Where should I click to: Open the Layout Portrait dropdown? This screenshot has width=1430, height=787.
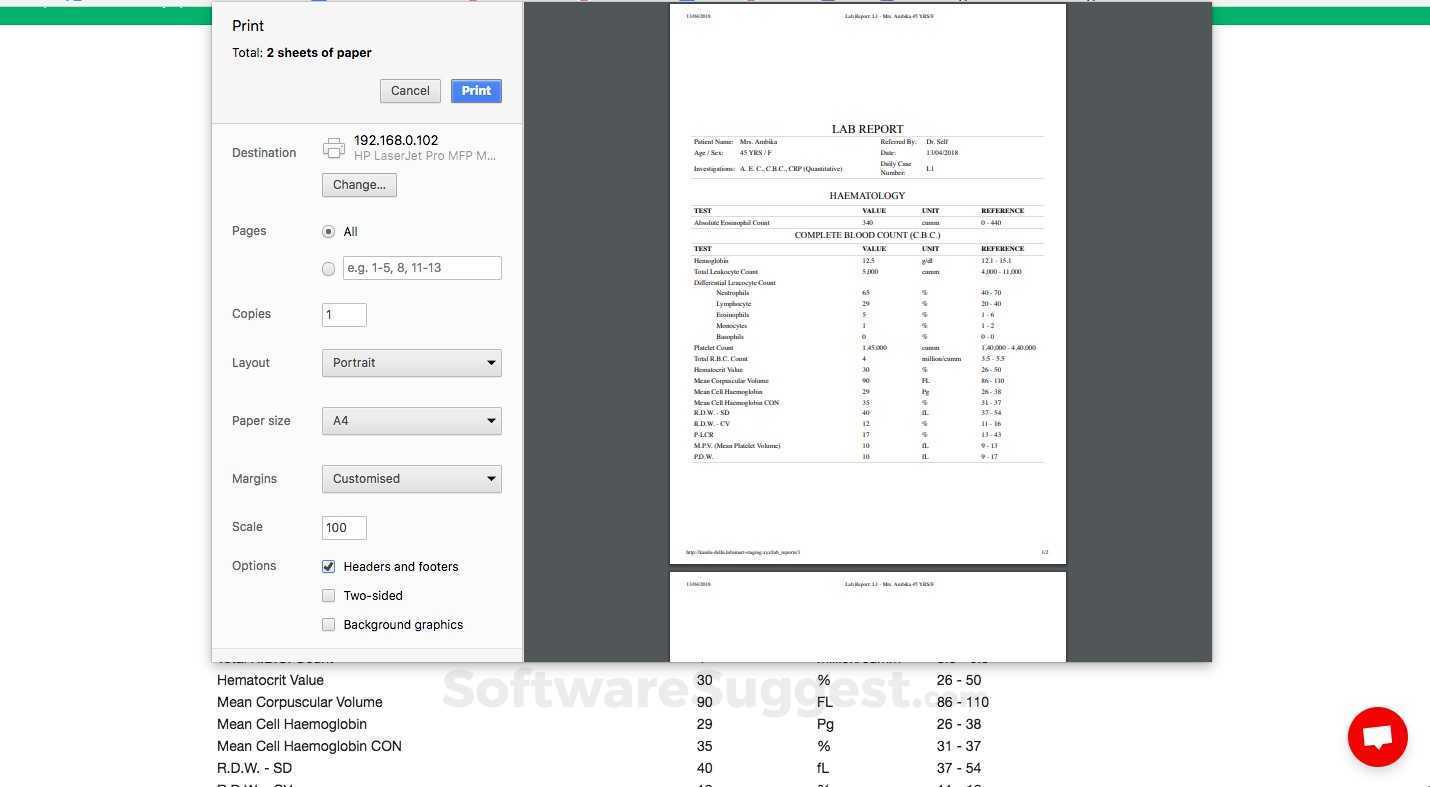click(411, 363)
